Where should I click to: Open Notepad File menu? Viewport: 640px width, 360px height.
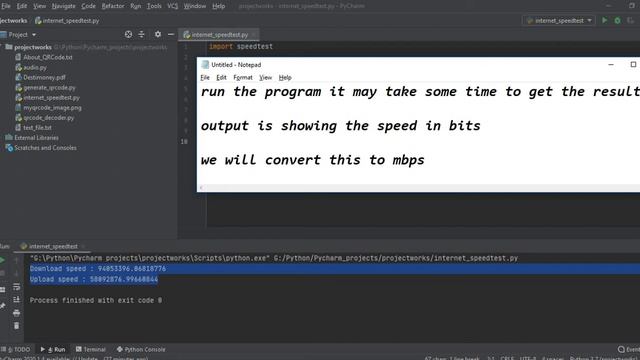tap(205, 78)
